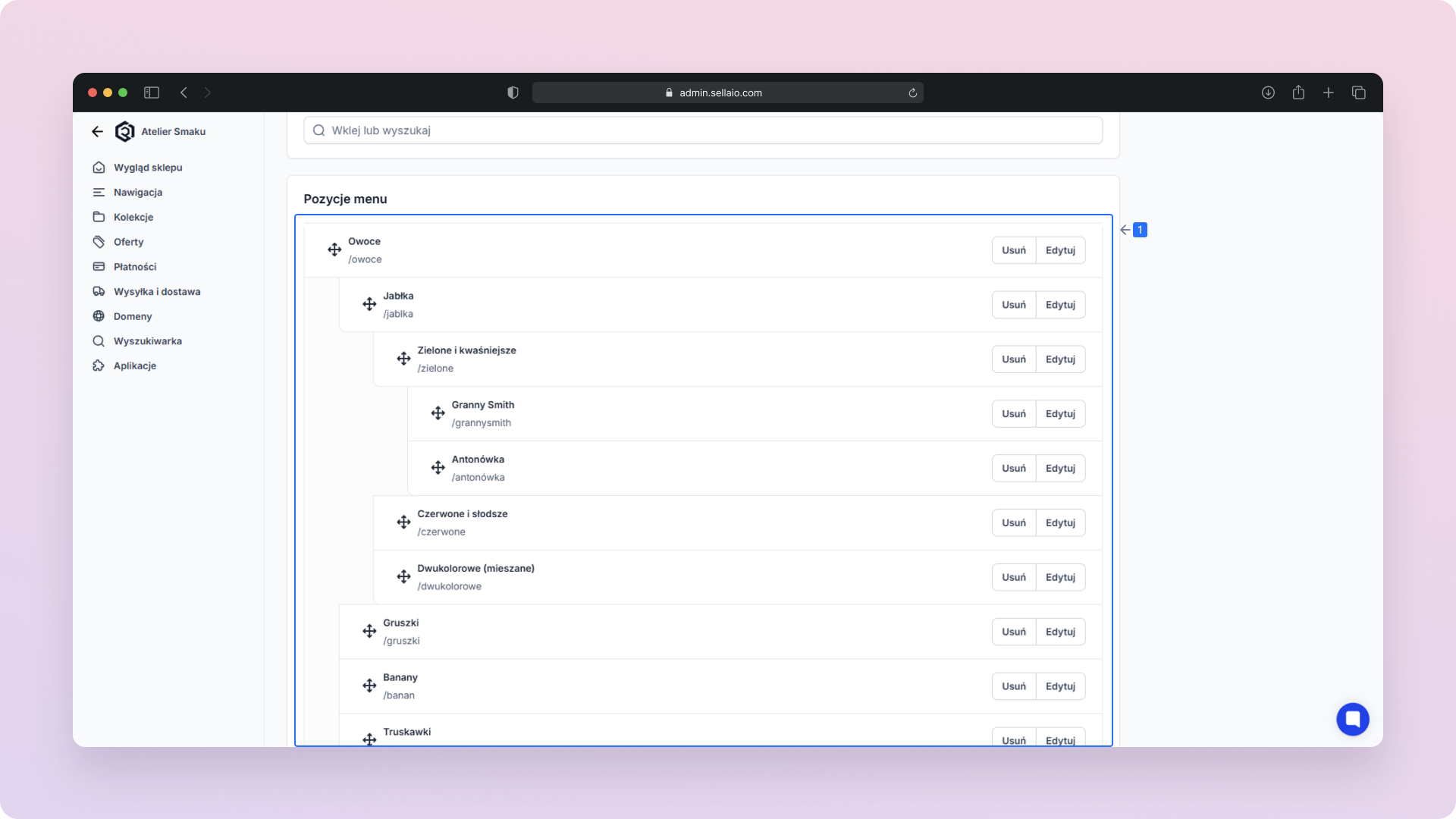Viewport: 1456px width, 819px height.
Task: Remove Dwukolorowe (mieszane) with Usuń
Action: 1013,577
